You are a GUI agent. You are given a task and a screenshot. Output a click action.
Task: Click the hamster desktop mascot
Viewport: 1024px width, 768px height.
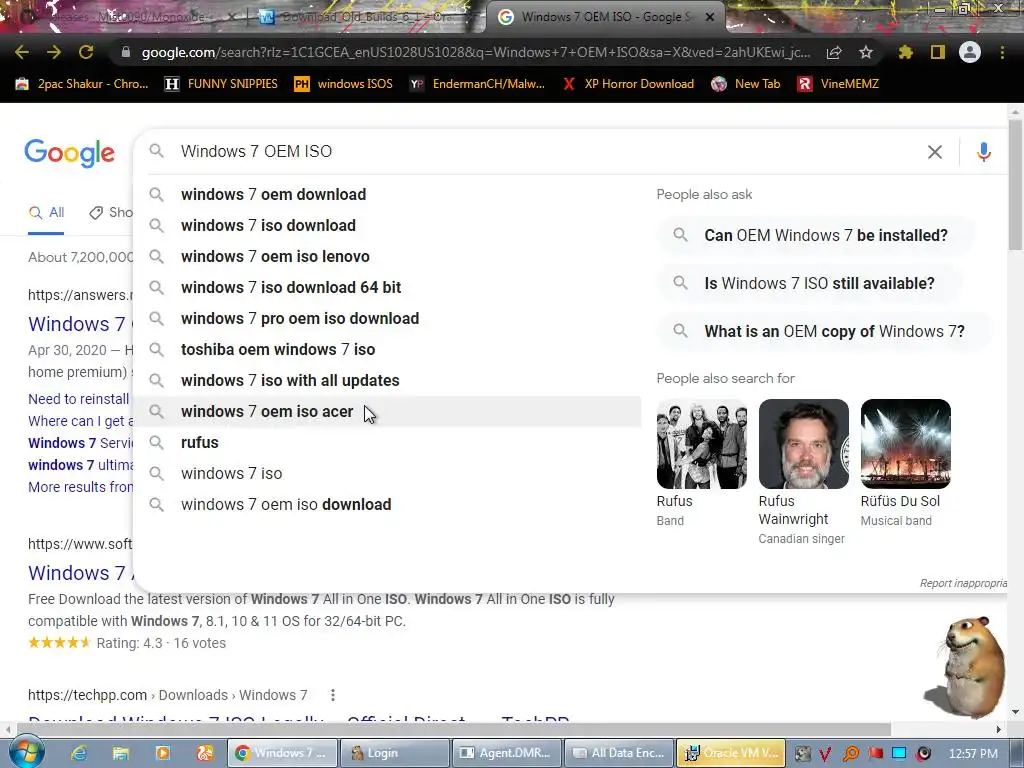pos(967,666)
